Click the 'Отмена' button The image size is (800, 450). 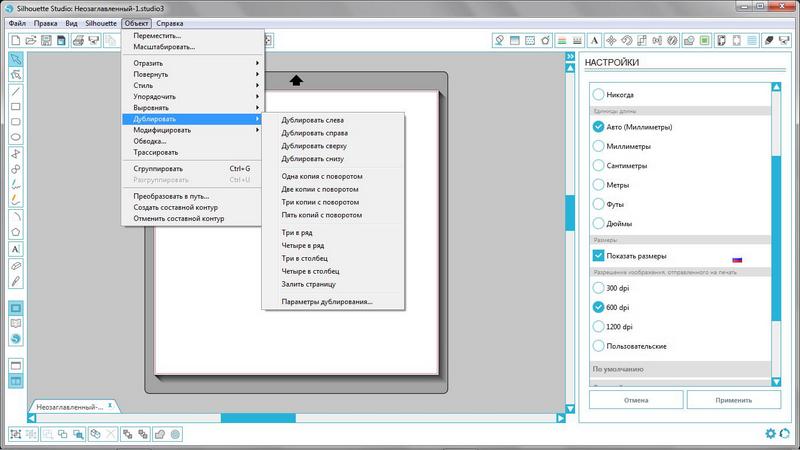pyautogui.click(x=636, y=400)
